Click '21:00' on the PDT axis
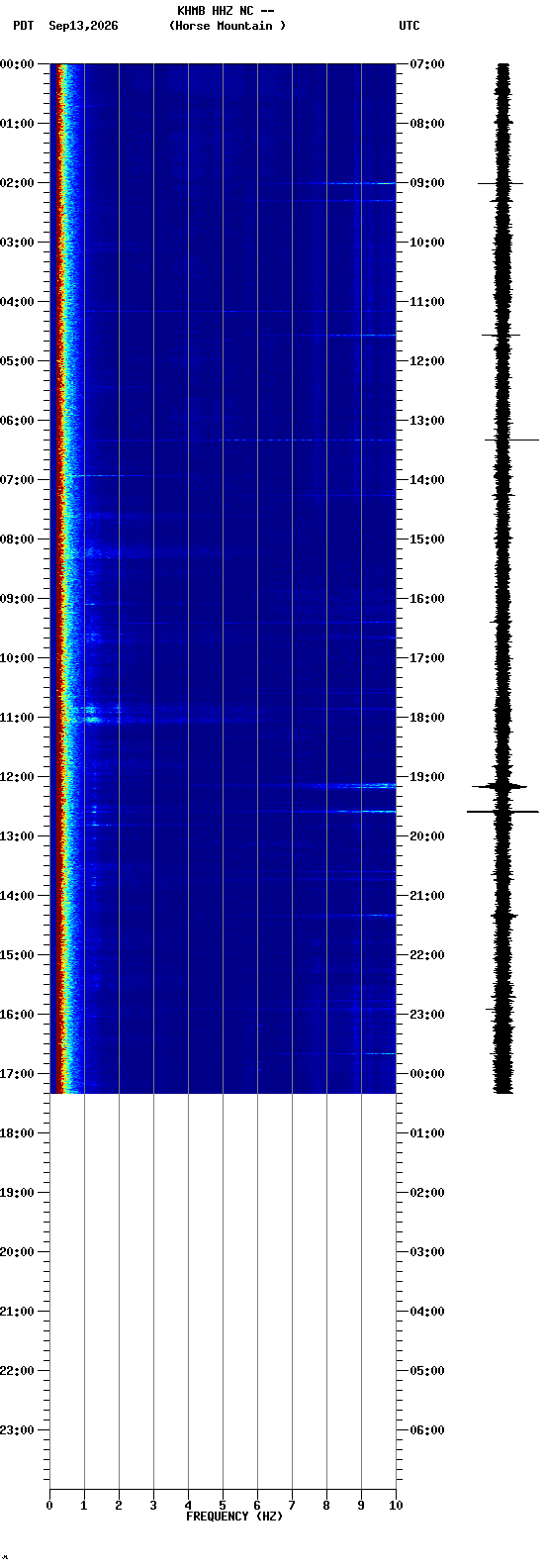Viewport: 546px width, 1568px height. [x=18, y=1312]
